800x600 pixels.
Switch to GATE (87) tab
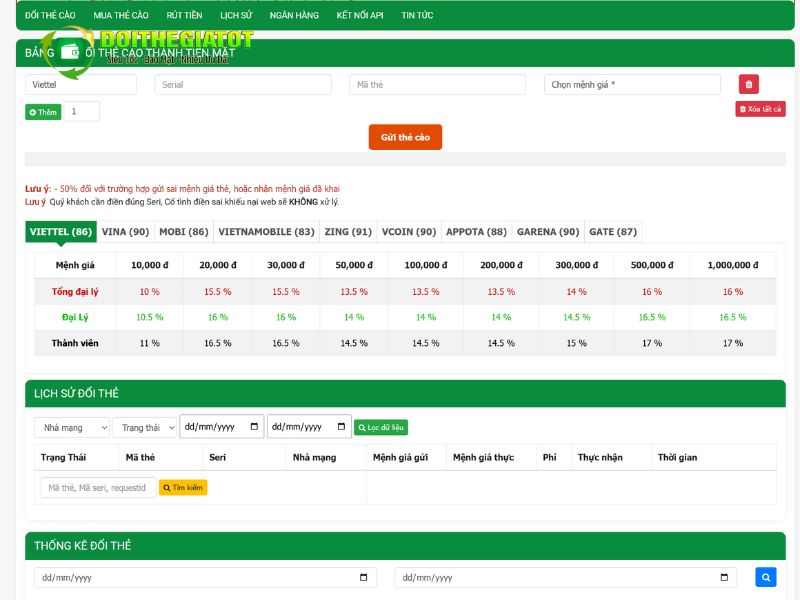pos(613,232)
